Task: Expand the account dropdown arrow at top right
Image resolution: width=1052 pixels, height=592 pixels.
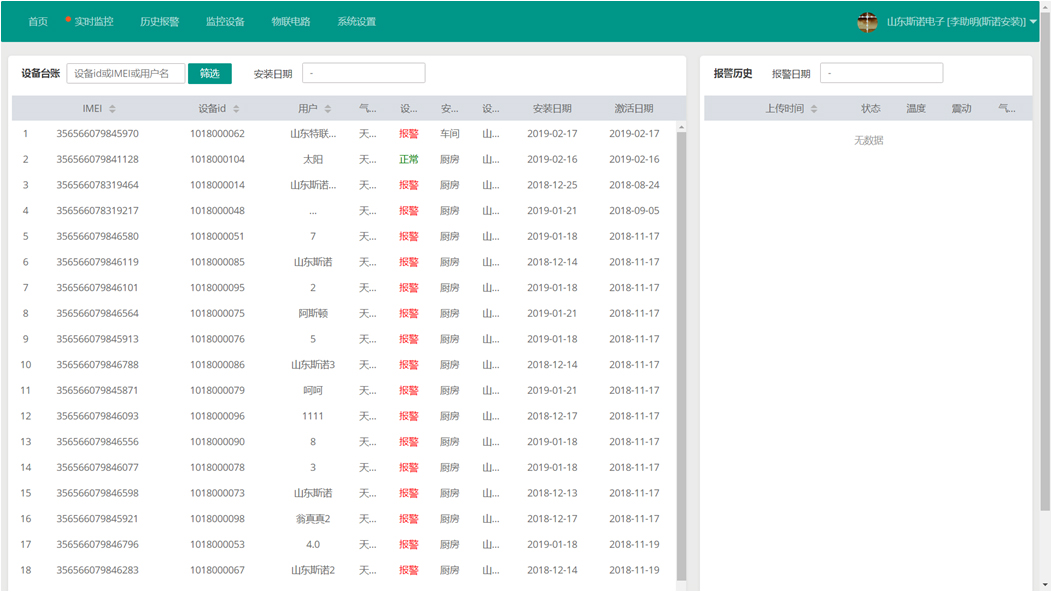Action: [1033, 22]
